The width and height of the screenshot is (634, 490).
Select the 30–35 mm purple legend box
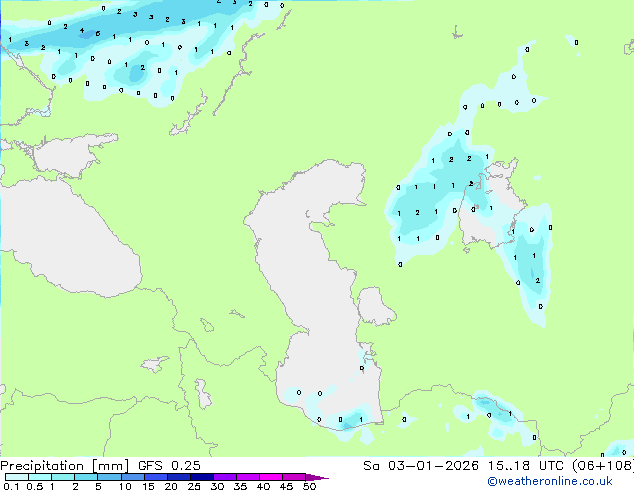coord(225,477)
